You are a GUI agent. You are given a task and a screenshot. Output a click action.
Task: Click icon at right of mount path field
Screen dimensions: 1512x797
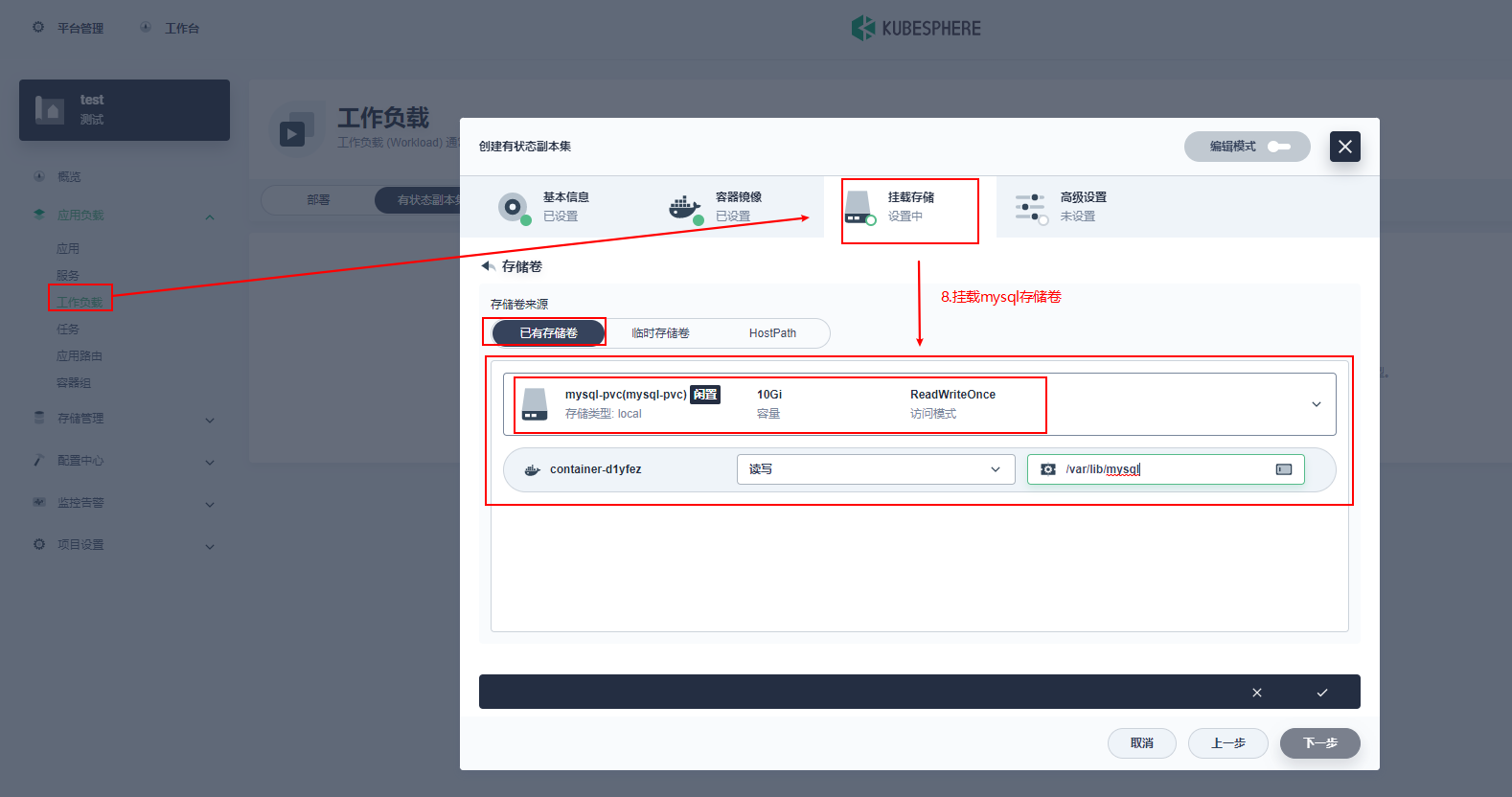(1284, 469)
